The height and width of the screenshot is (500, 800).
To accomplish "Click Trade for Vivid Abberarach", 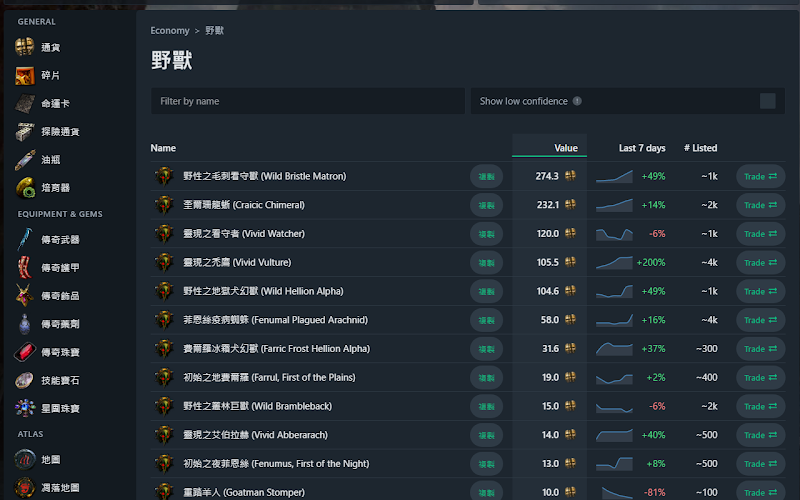I will [760, 435].
